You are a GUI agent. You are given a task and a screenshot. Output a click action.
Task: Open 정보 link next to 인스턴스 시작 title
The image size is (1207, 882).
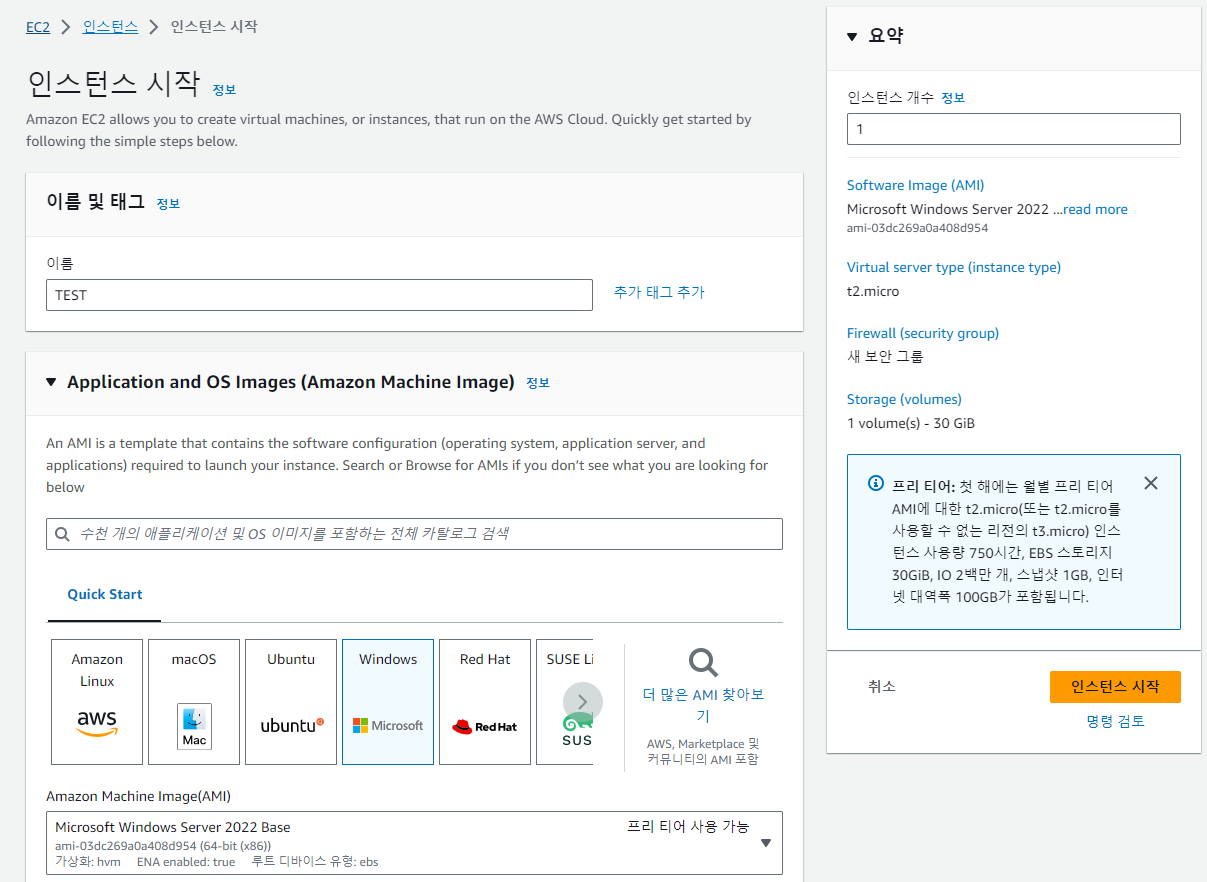(224, 89)
